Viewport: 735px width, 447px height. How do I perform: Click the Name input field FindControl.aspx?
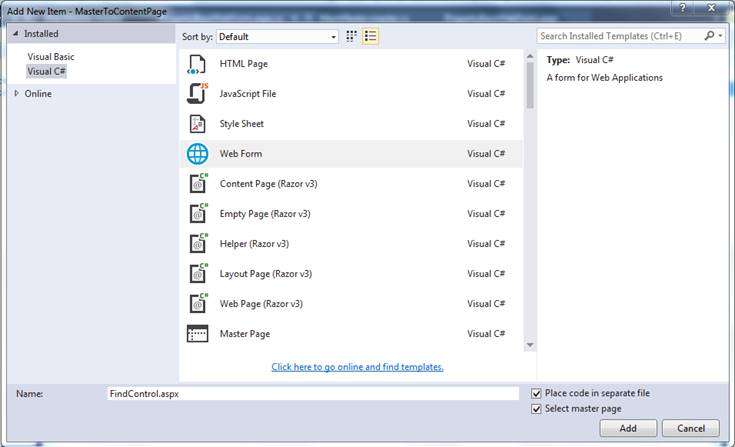[313, 394]
